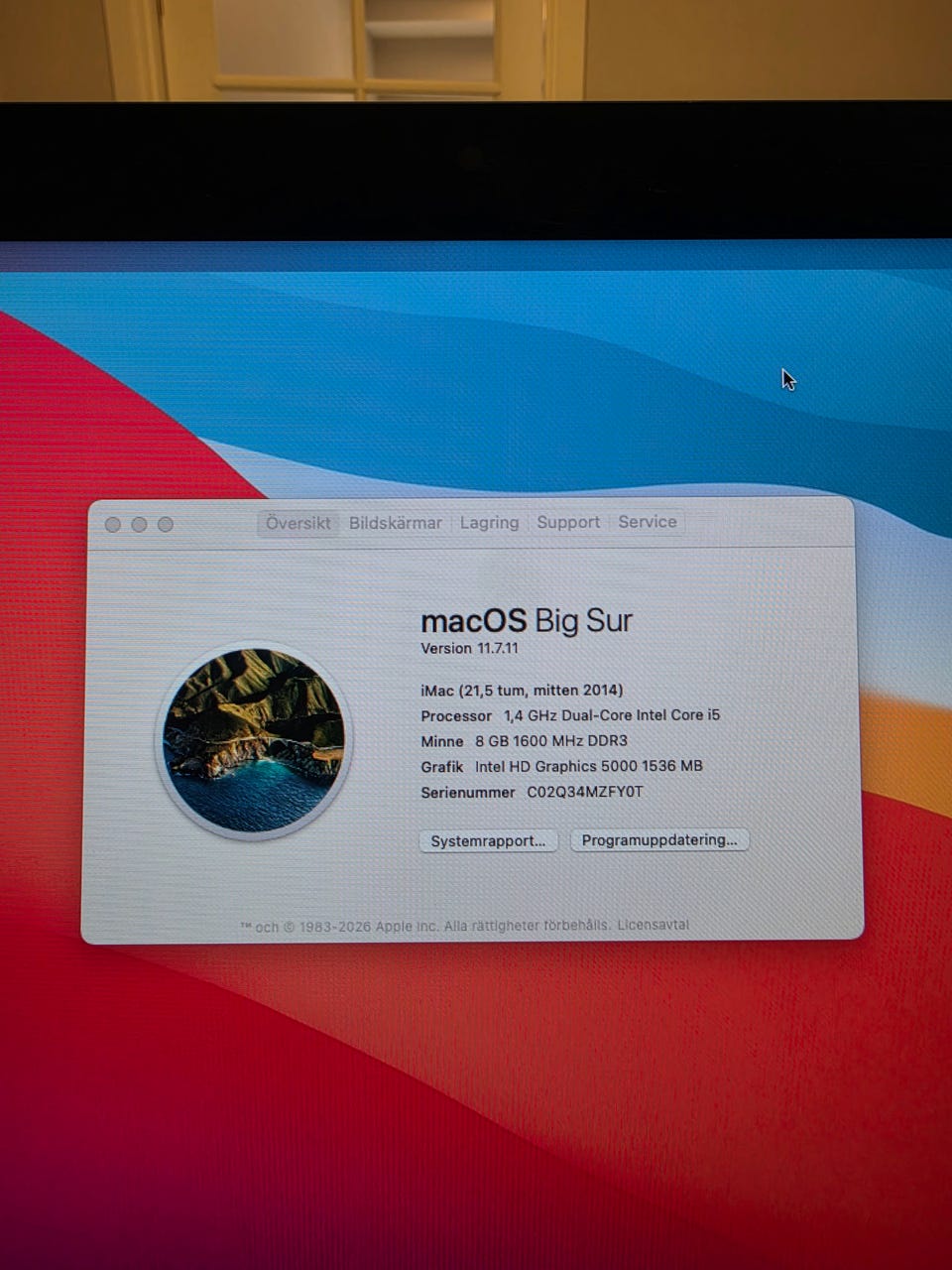Click processor value 1,4 GHz Dual-Core Intel Core i5
Screen dimensions: 952x1270
612,715
